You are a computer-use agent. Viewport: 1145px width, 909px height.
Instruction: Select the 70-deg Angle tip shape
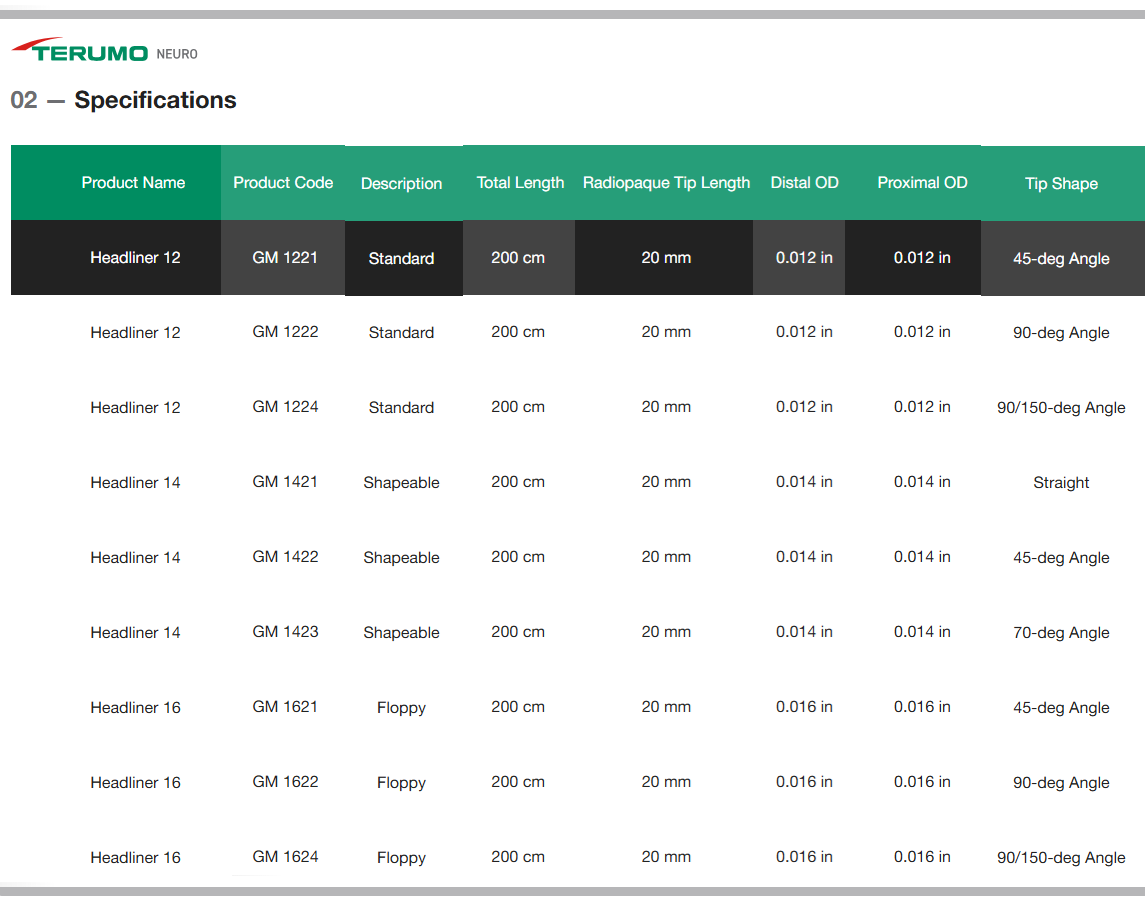click(x=1061, y=633)
